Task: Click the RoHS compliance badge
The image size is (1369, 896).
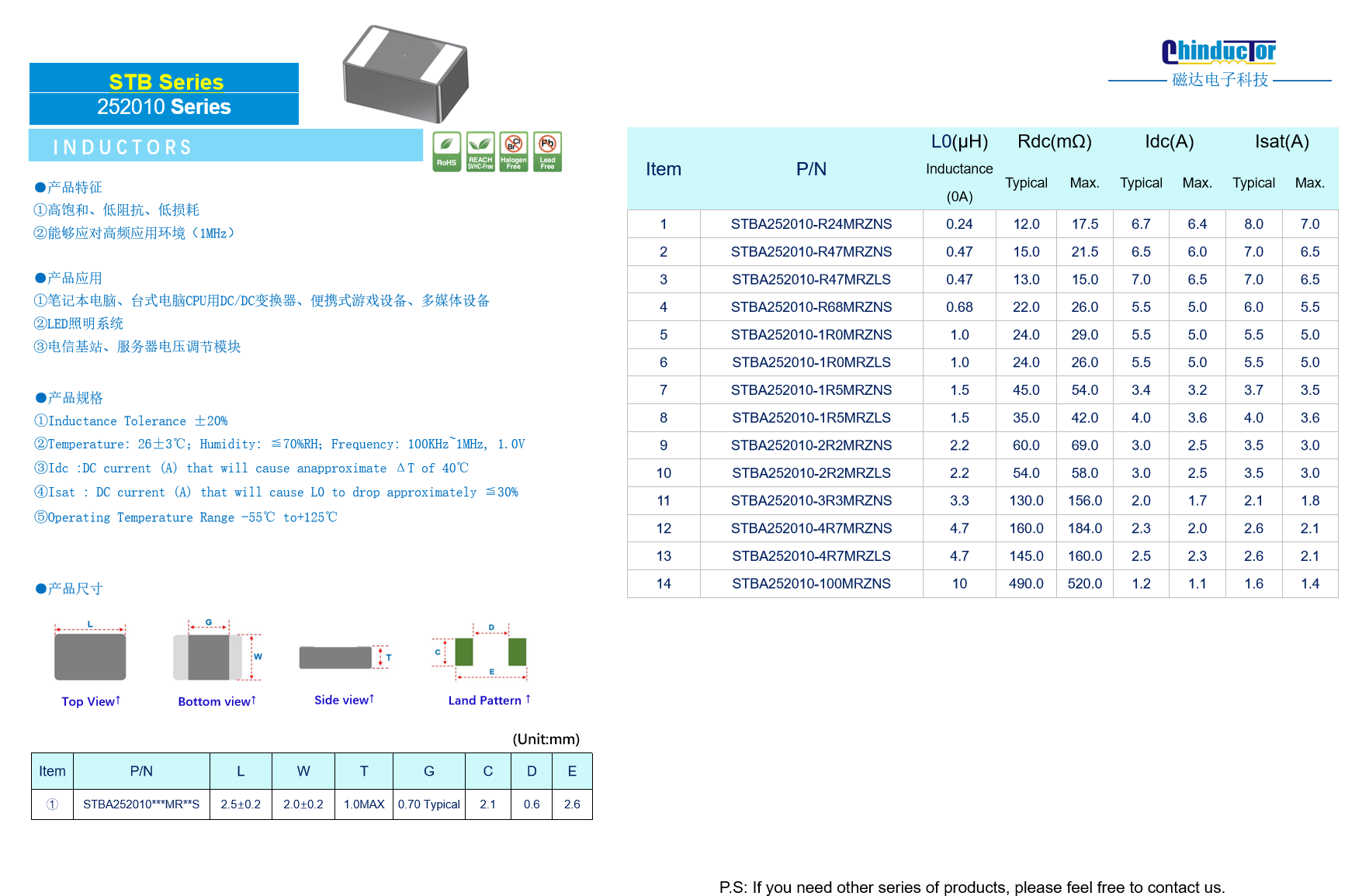Action: coord(446,151)
